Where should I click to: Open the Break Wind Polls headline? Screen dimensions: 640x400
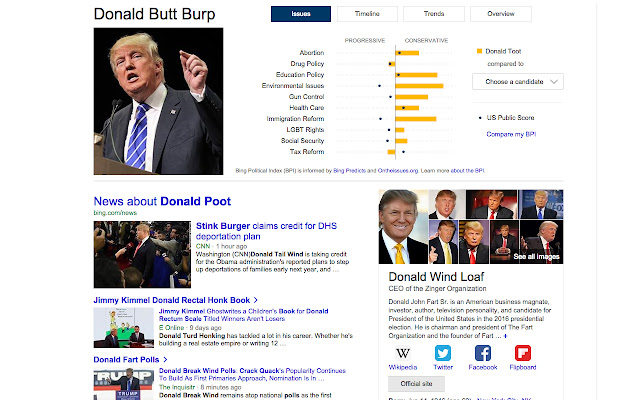(x=252, y=374)
